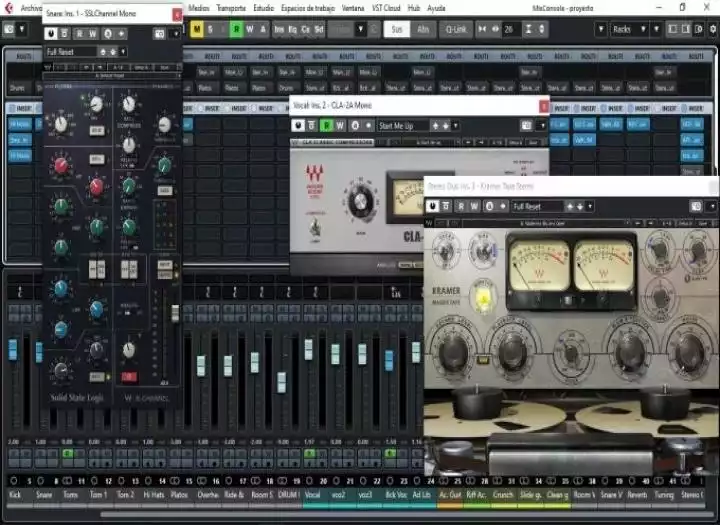Toggle the yellow Mute button in MixConsole toolbar
The width and height of the screenshot is (720, 525).
tap(197, 29)
